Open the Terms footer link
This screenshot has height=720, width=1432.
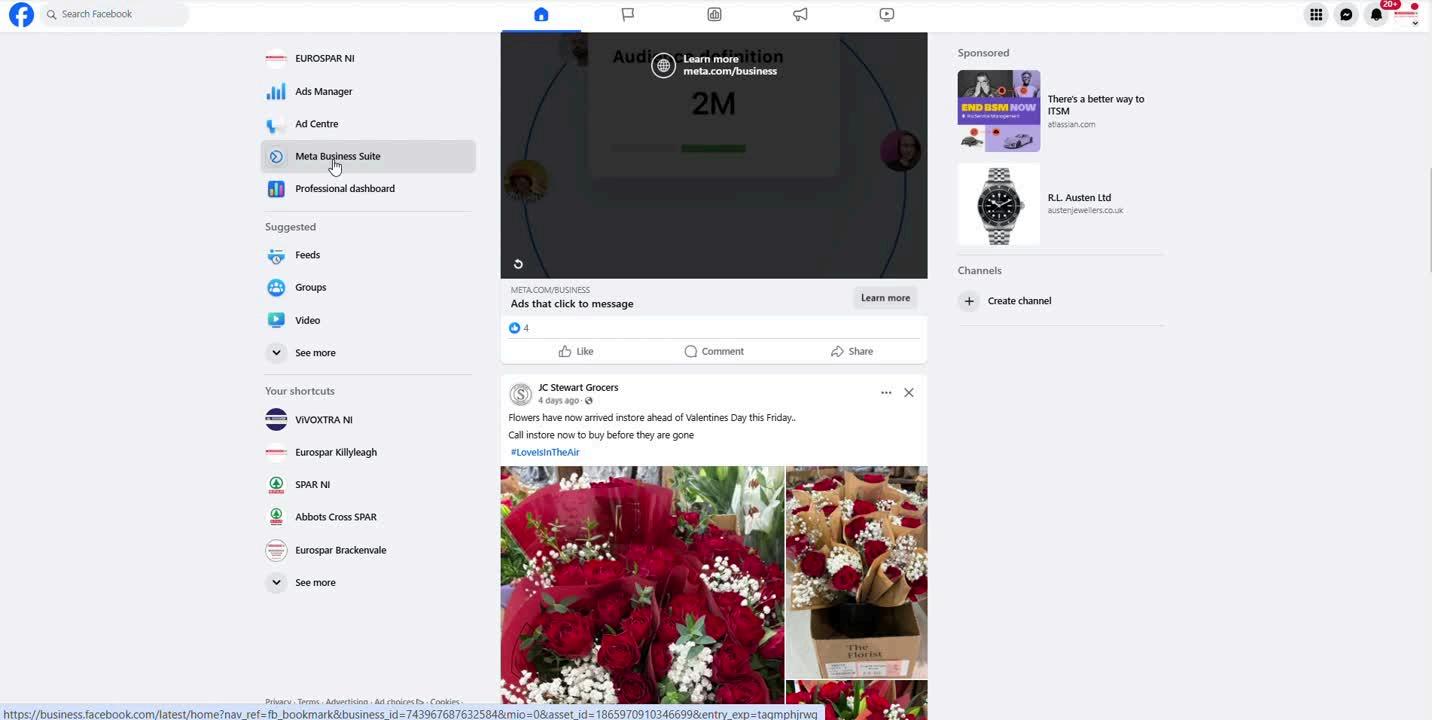(308, 702)
